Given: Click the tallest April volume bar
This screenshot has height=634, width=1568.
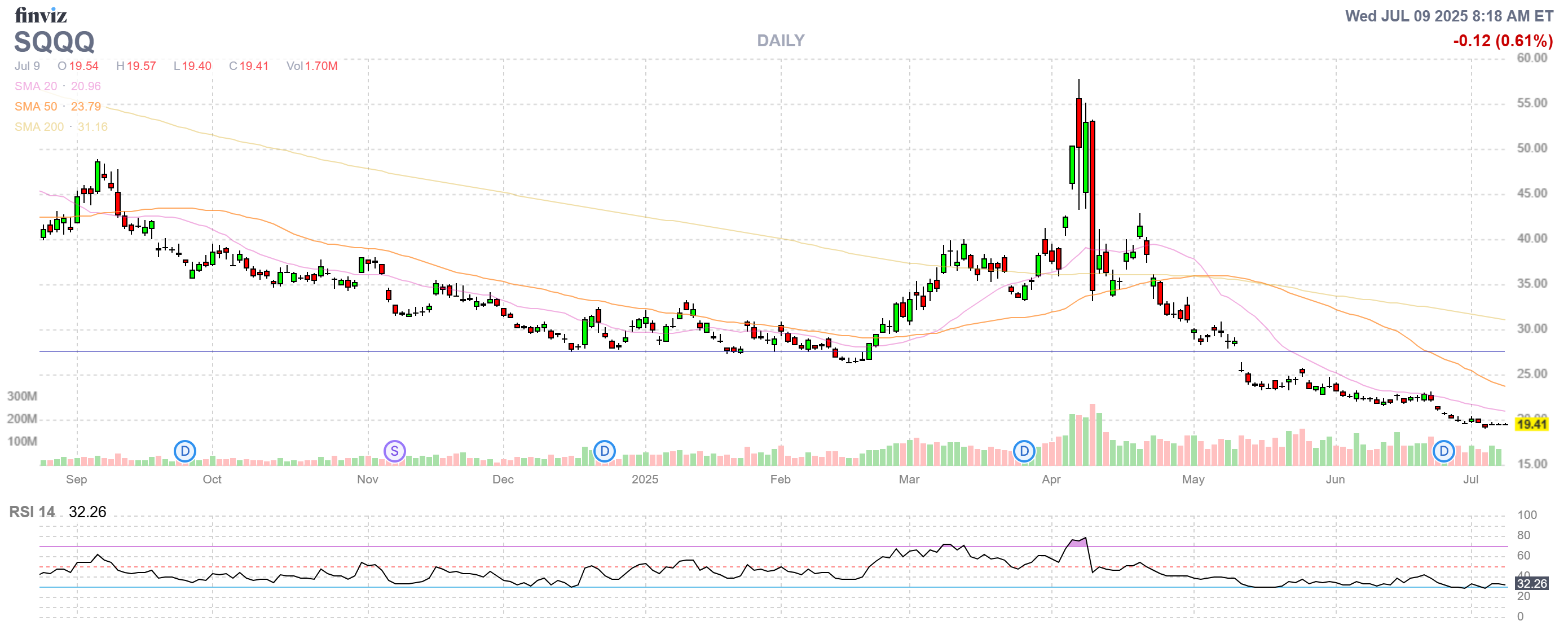Looking at the screenshot, I should click(1093, 435).
